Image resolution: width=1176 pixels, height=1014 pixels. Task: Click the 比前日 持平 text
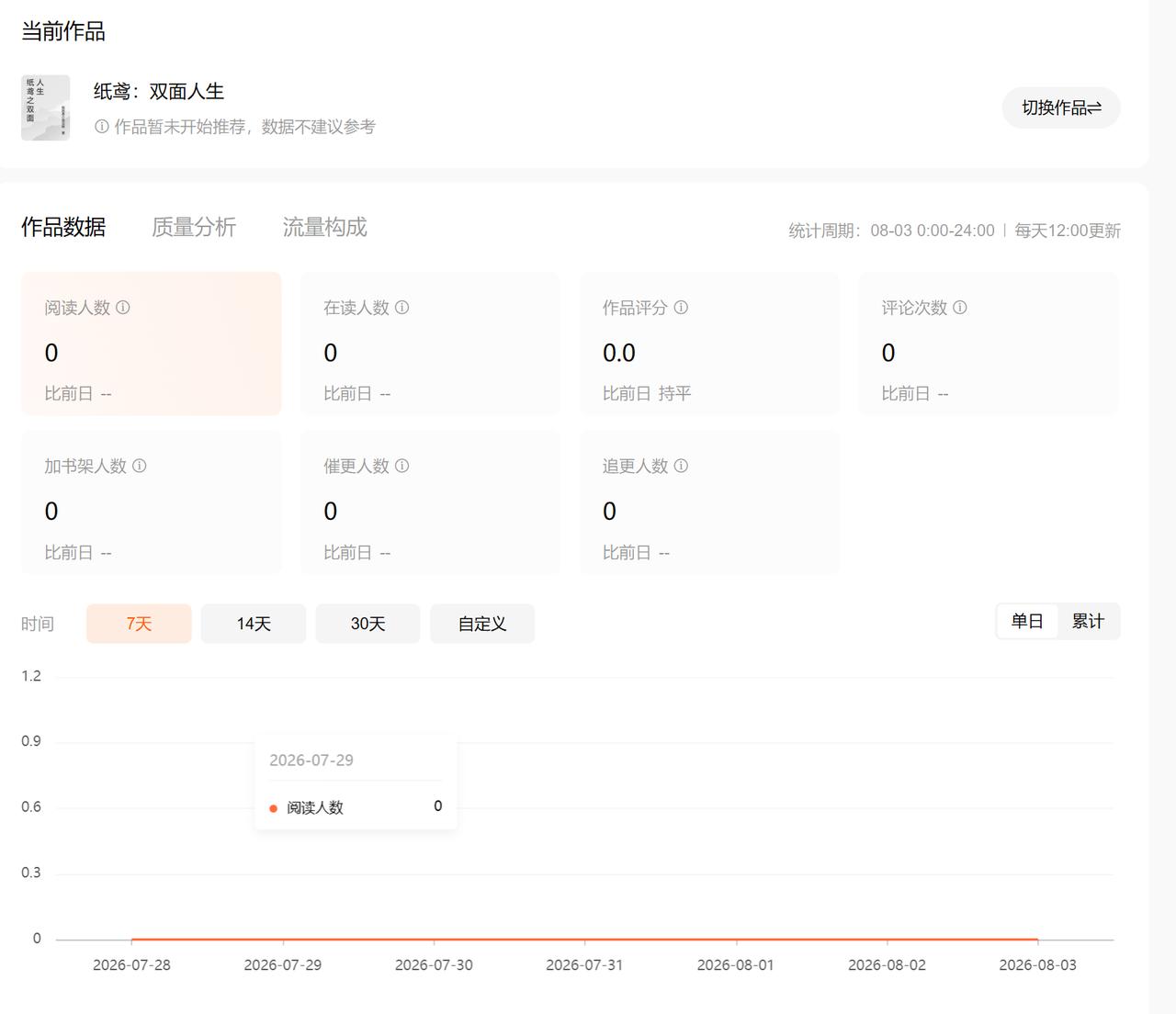coord(647,393)
